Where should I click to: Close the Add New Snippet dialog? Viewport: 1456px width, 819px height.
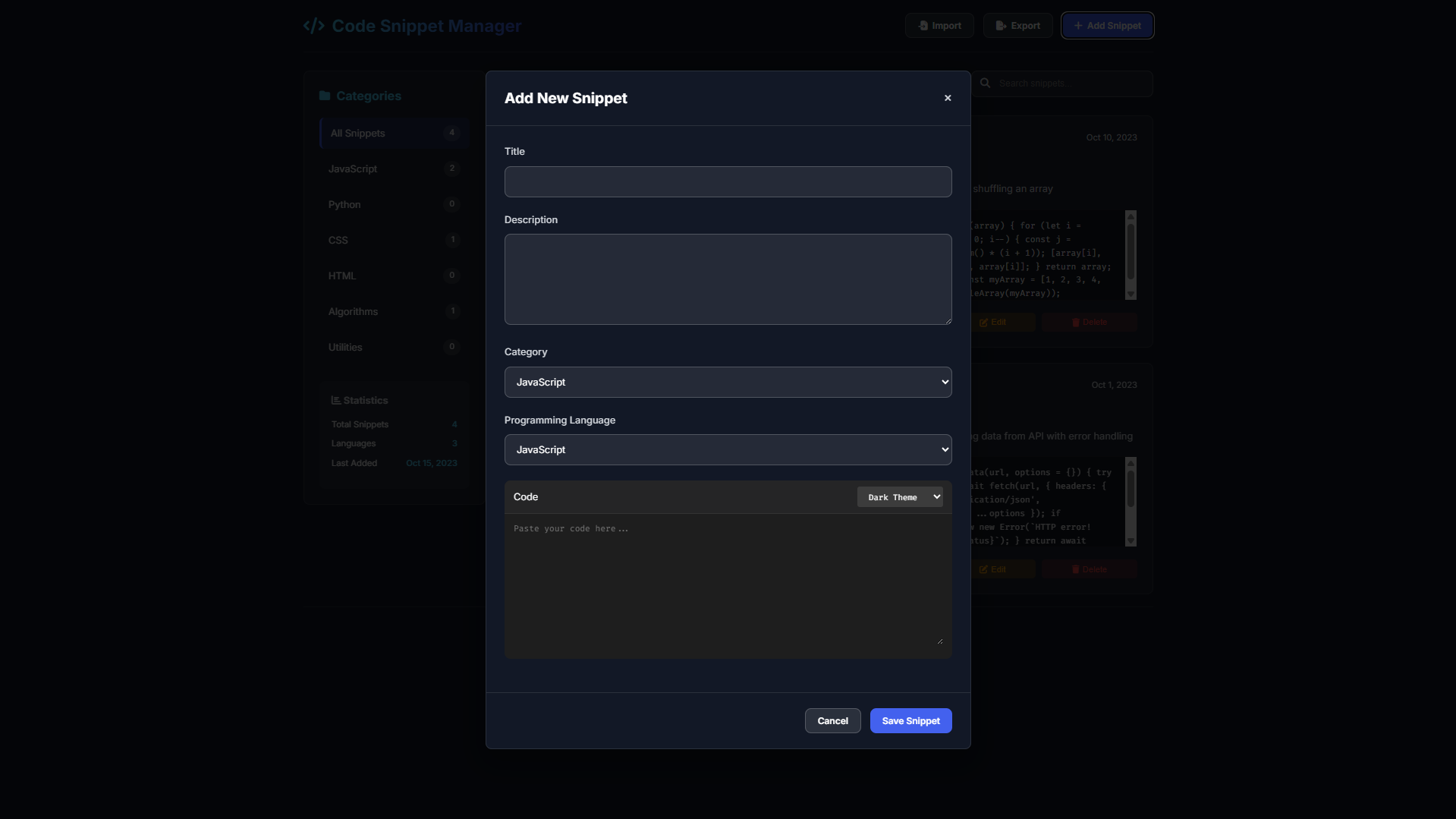pyautogui.click(x=948, y=98)
